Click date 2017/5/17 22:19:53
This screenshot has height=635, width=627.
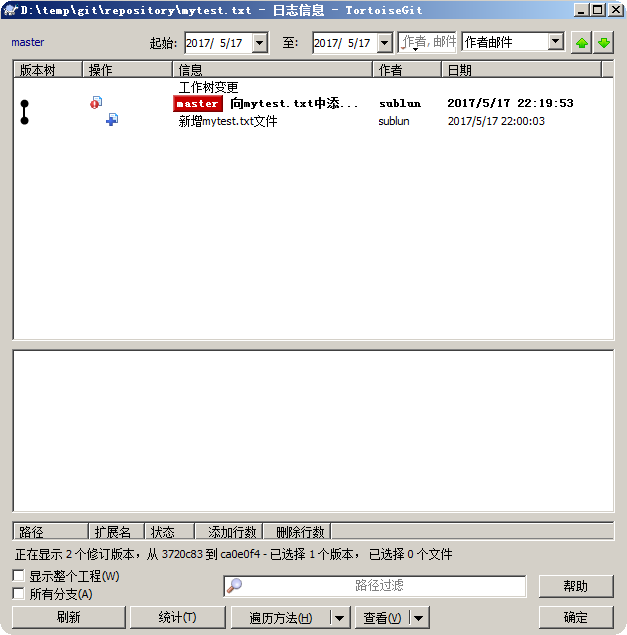[510, 103]
